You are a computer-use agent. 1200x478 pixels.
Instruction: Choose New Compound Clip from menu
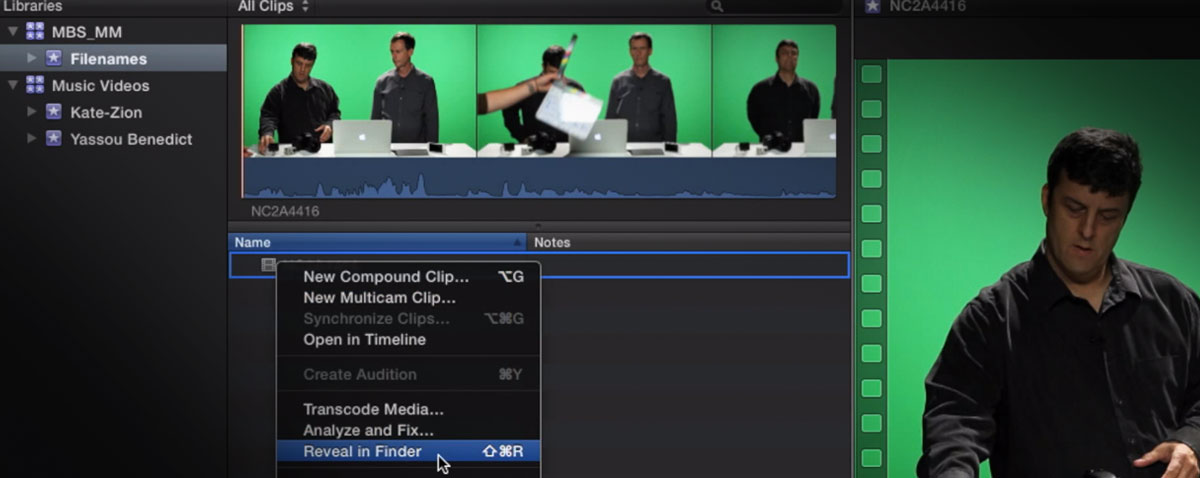point(410,277)
